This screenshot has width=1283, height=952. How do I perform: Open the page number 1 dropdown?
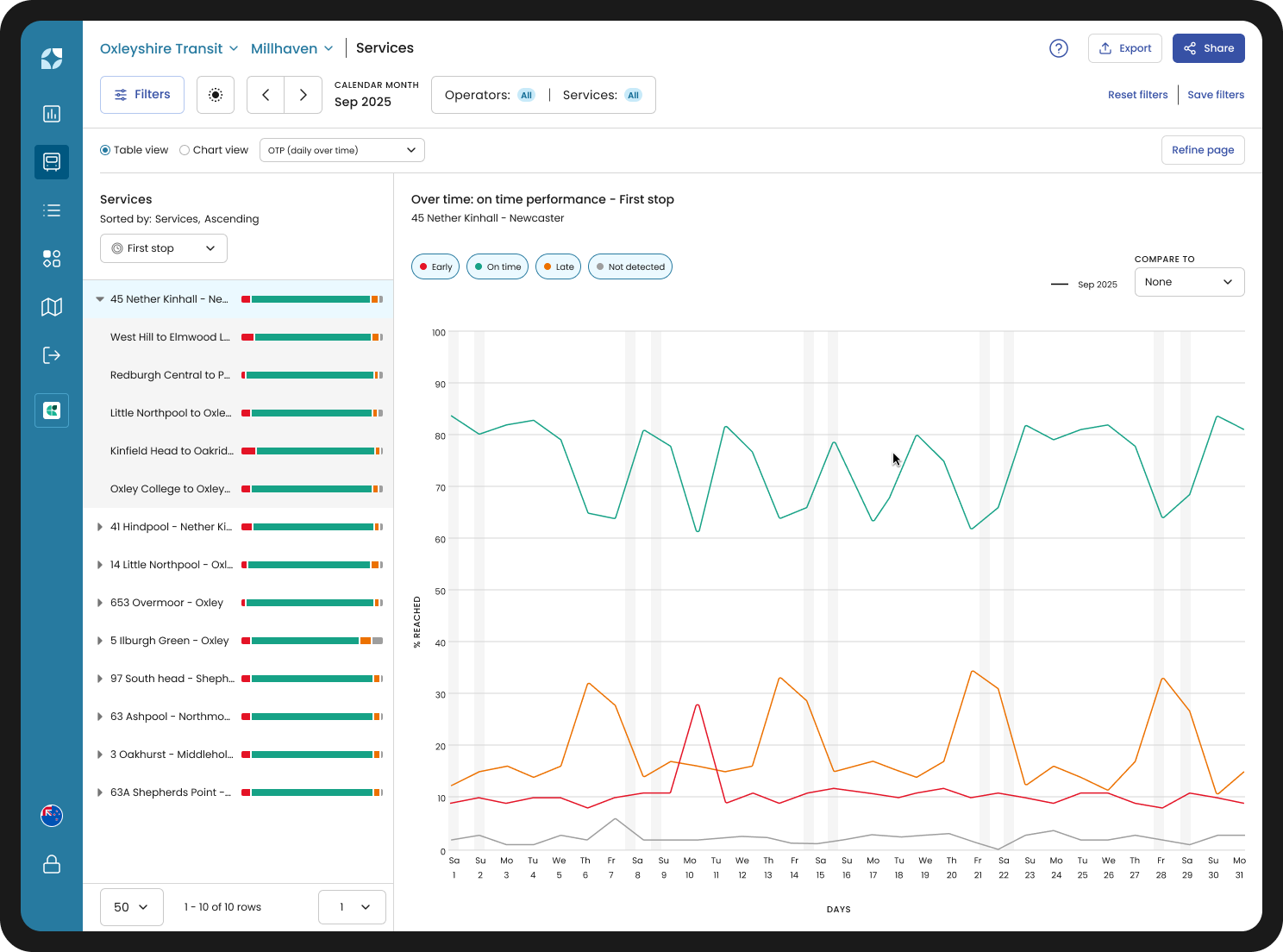352,907
